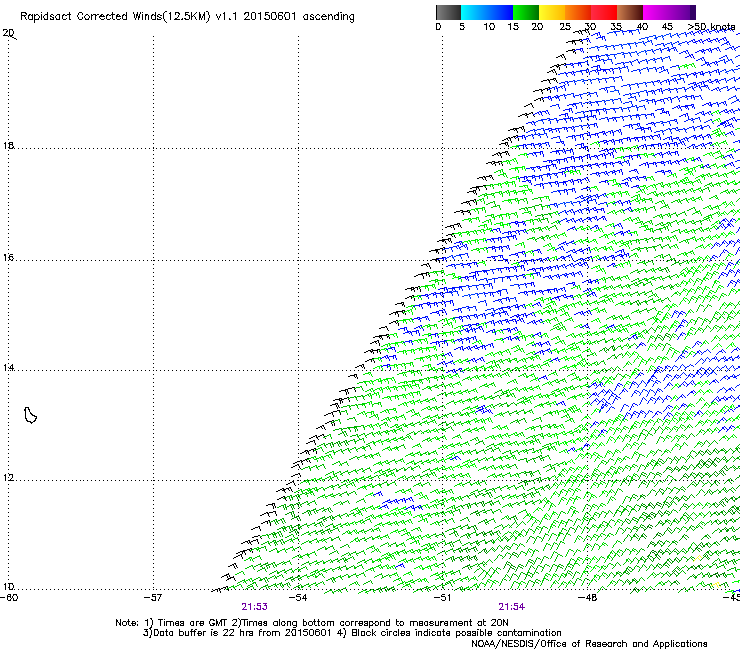This screenshot has width=740, height=650.
Task: Click the purple '21:54' time label
Action: coord(512,607)
